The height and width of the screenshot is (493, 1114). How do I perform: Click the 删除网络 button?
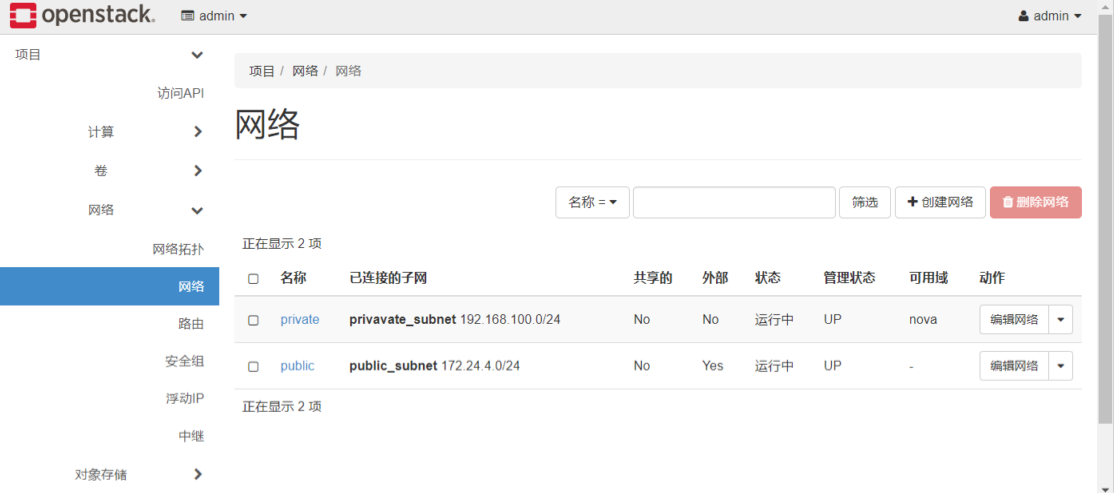(x=1035, y=202)
